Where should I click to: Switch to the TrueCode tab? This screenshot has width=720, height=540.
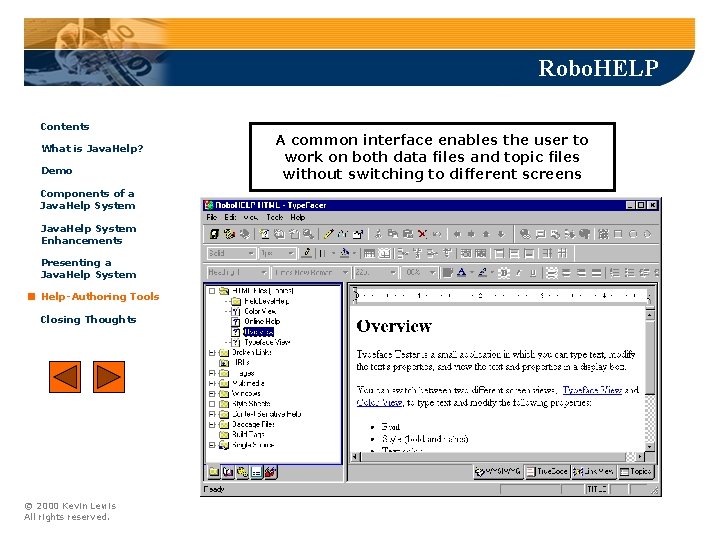[547, 472]
